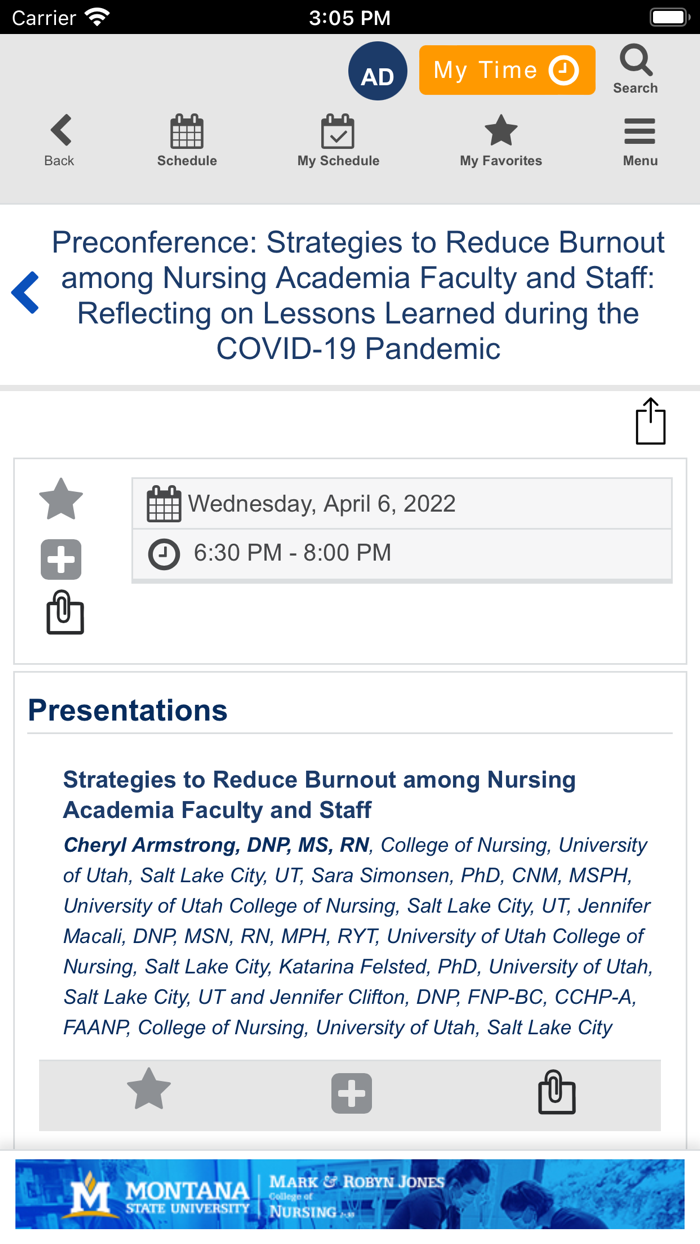Screen dimensions: 700x1244
Task: Switch to My Schedule tab
Action: pyautogui.click(x=338, y=141)
